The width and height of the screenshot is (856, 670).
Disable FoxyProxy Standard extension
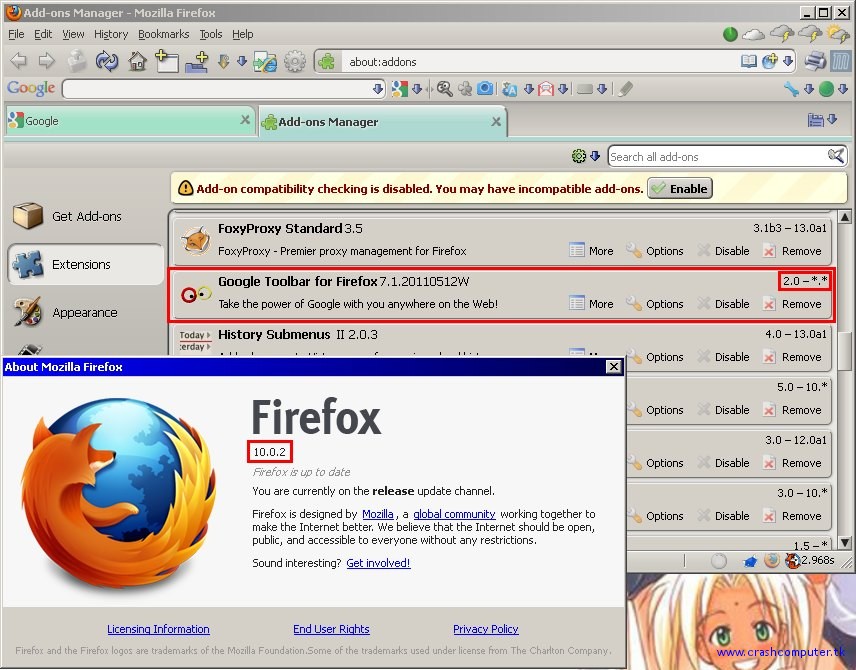click(723, 251)
